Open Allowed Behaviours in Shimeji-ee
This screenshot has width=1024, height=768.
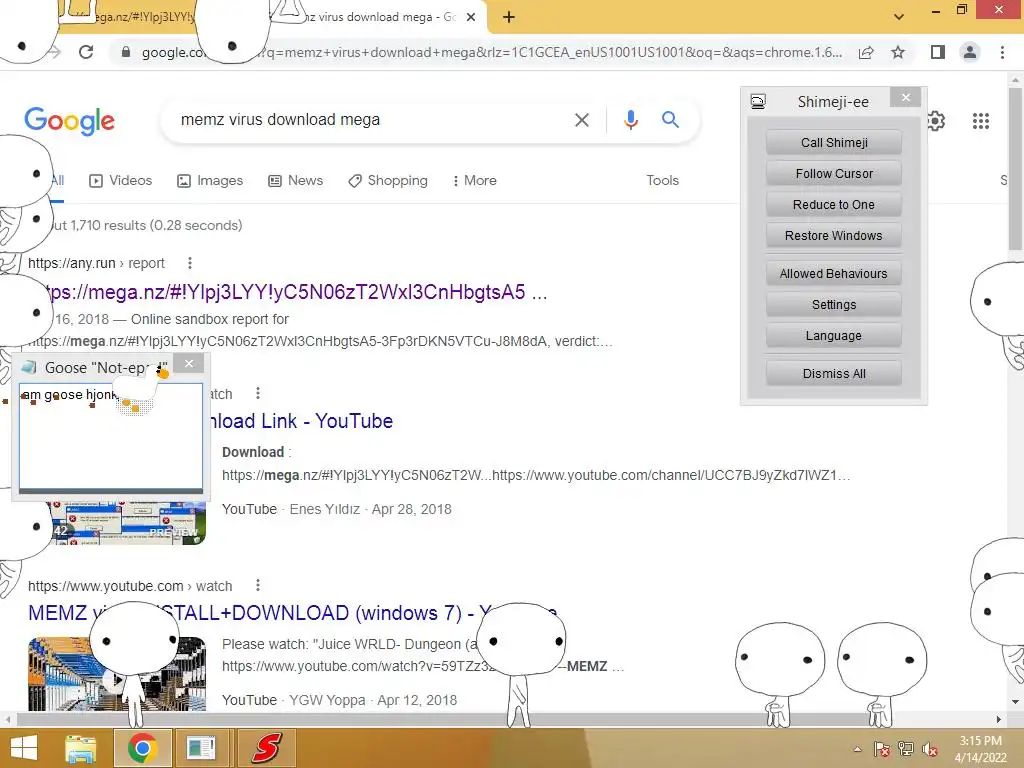click(x=834, y=274)
